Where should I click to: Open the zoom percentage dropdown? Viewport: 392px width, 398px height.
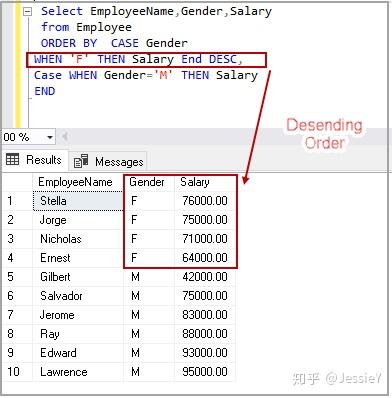pyautogui.click(x=50, y=137)
